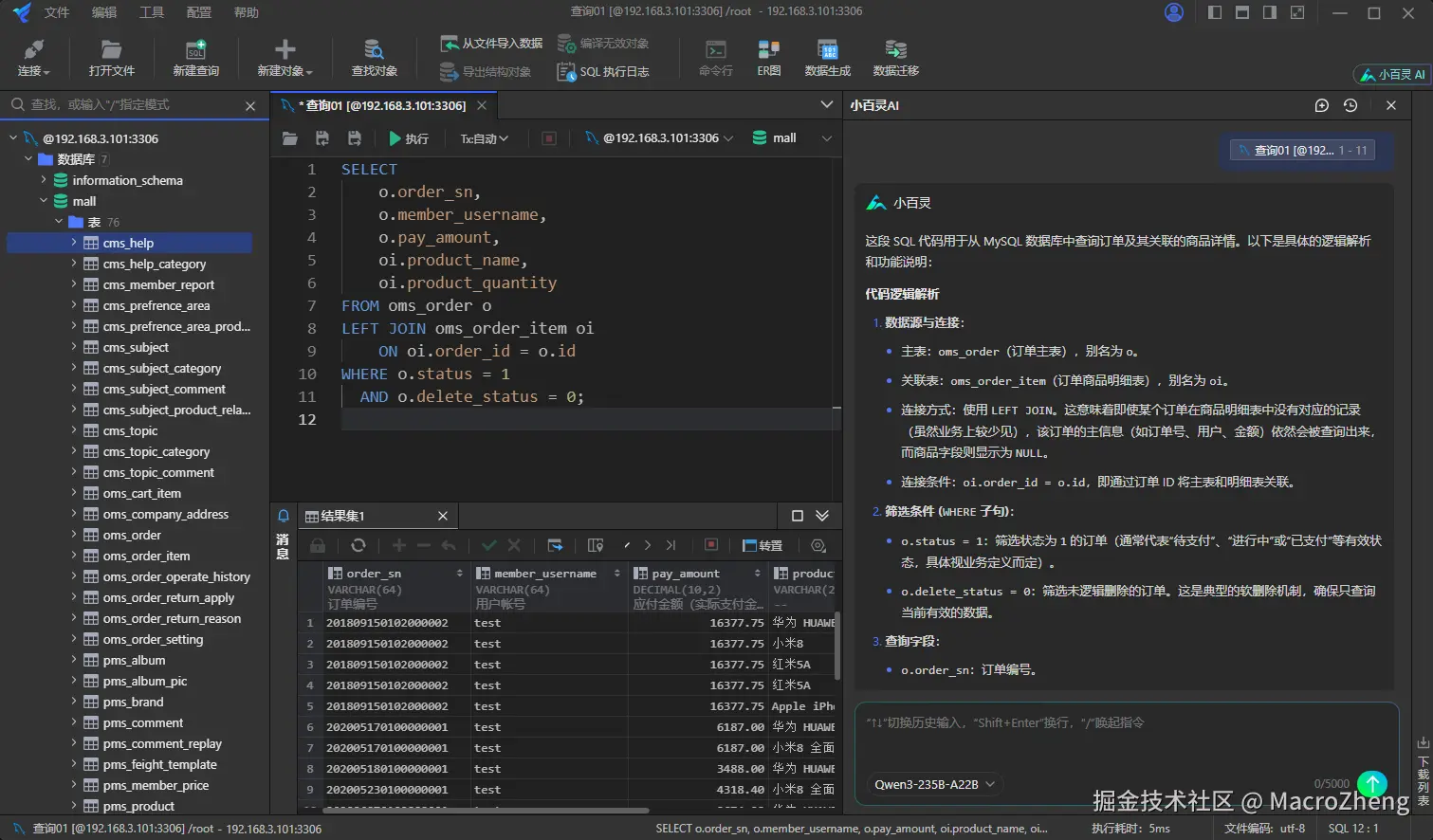1433x840 pixels.
Task: Open the 数据迁移 data migration tool
Action: click(895, 58)
